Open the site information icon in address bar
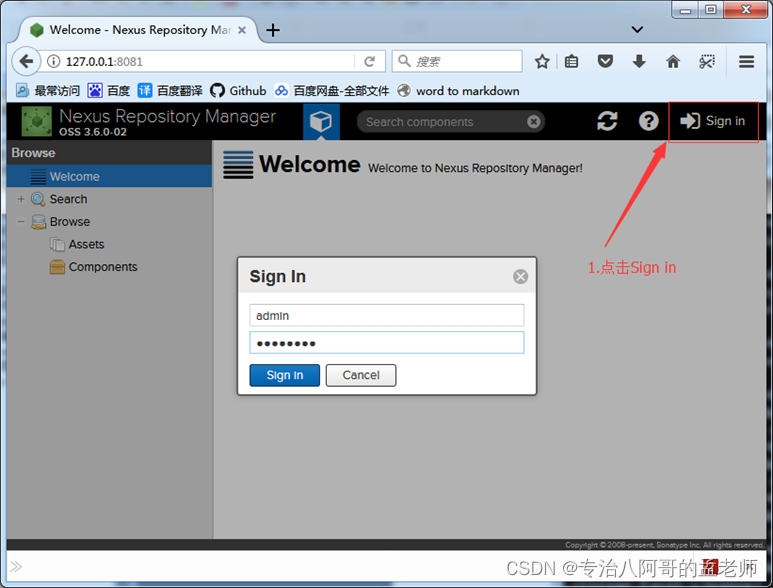This screenshot has width=773, height=588. [x=53, y=62]
